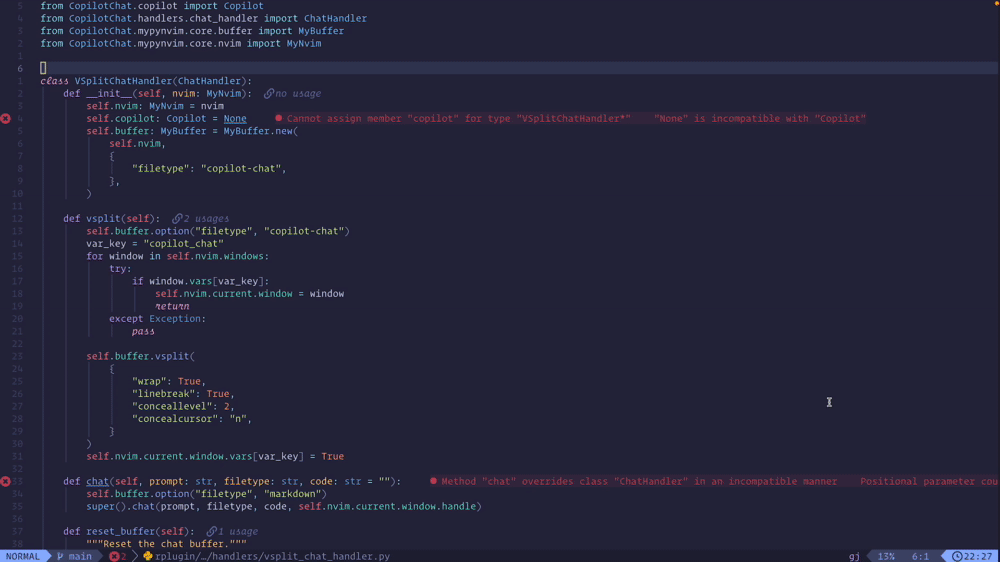Click the 'self.nvim: MyNvim = nvim' line
Viewport: 1000px width, 562px height.
155,106
